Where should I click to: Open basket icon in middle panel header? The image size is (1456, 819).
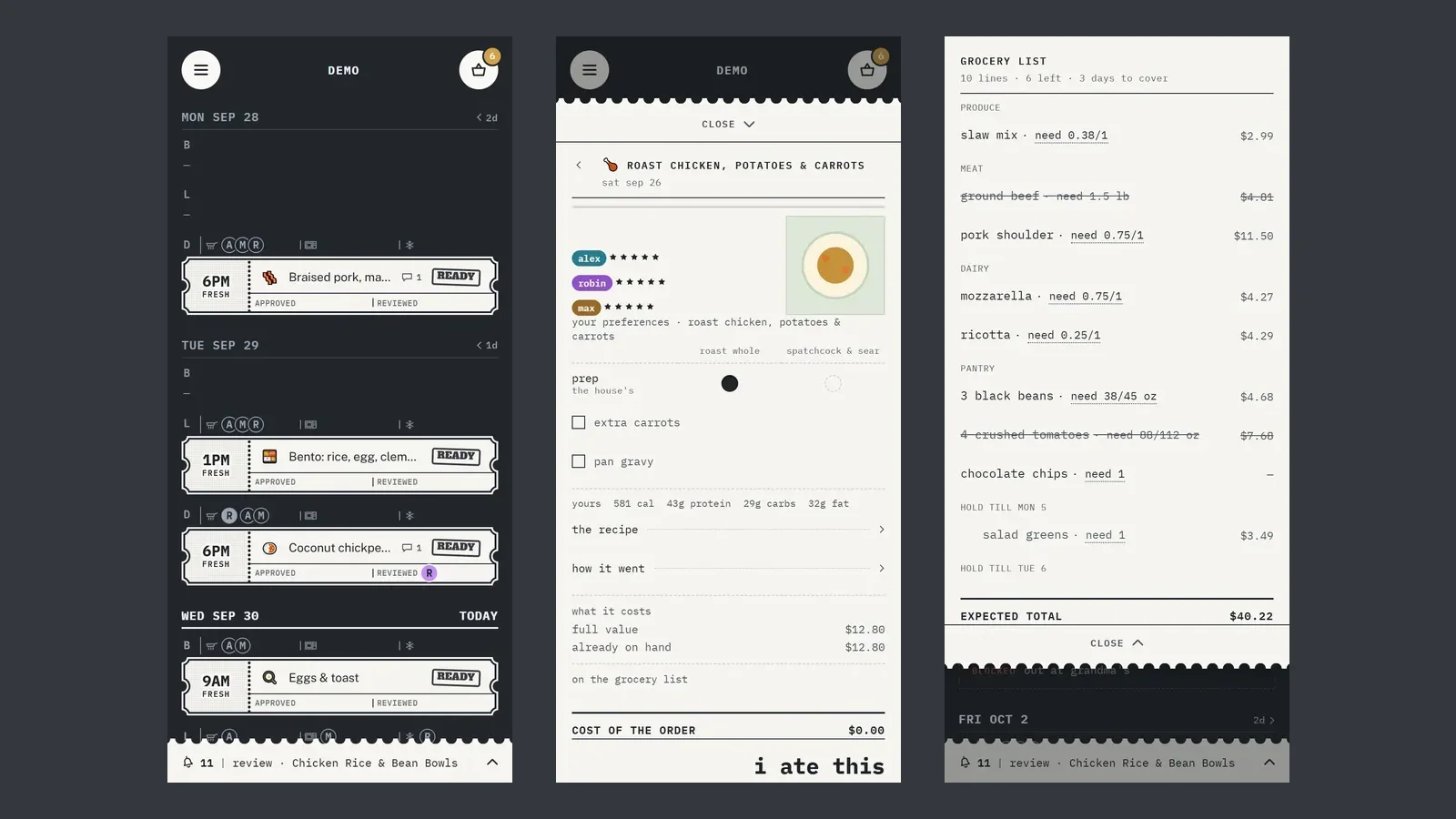point(867,70)
